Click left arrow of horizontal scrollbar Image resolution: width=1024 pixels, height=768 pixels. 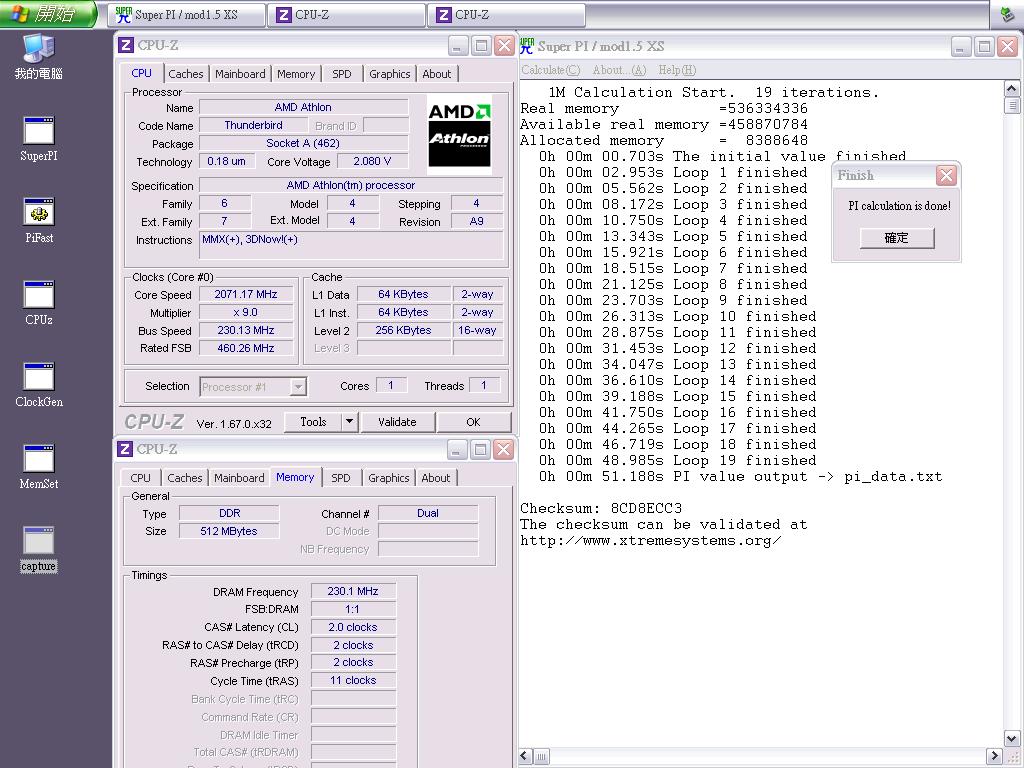[526, 756]
